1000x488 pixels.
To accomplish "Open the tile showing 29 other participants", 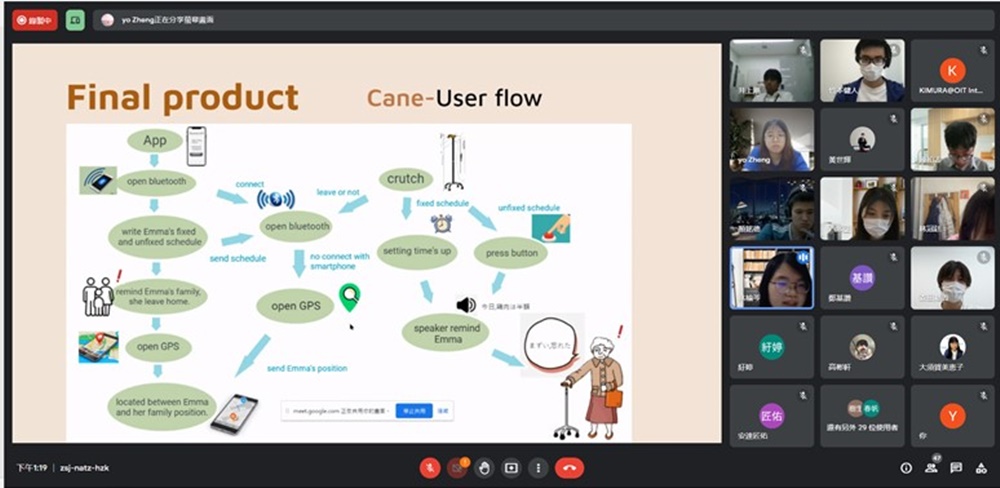I will 861,416.
